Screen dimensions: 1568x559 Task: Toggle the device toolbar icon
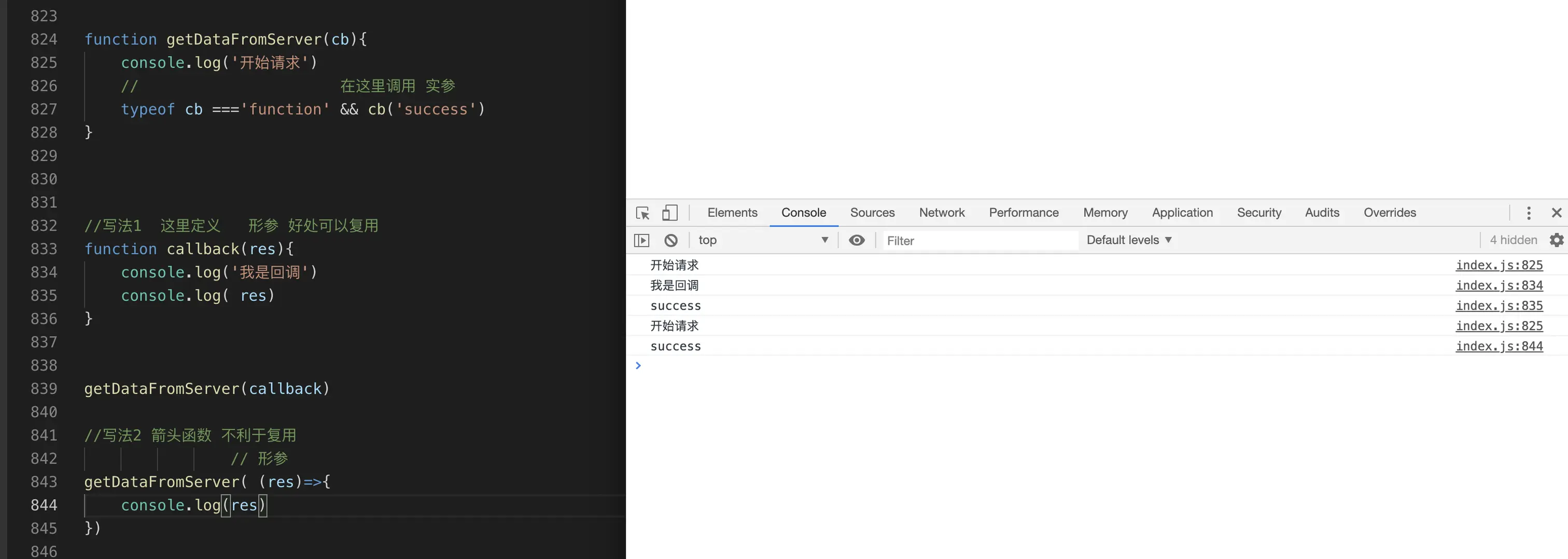coord(669,213)
